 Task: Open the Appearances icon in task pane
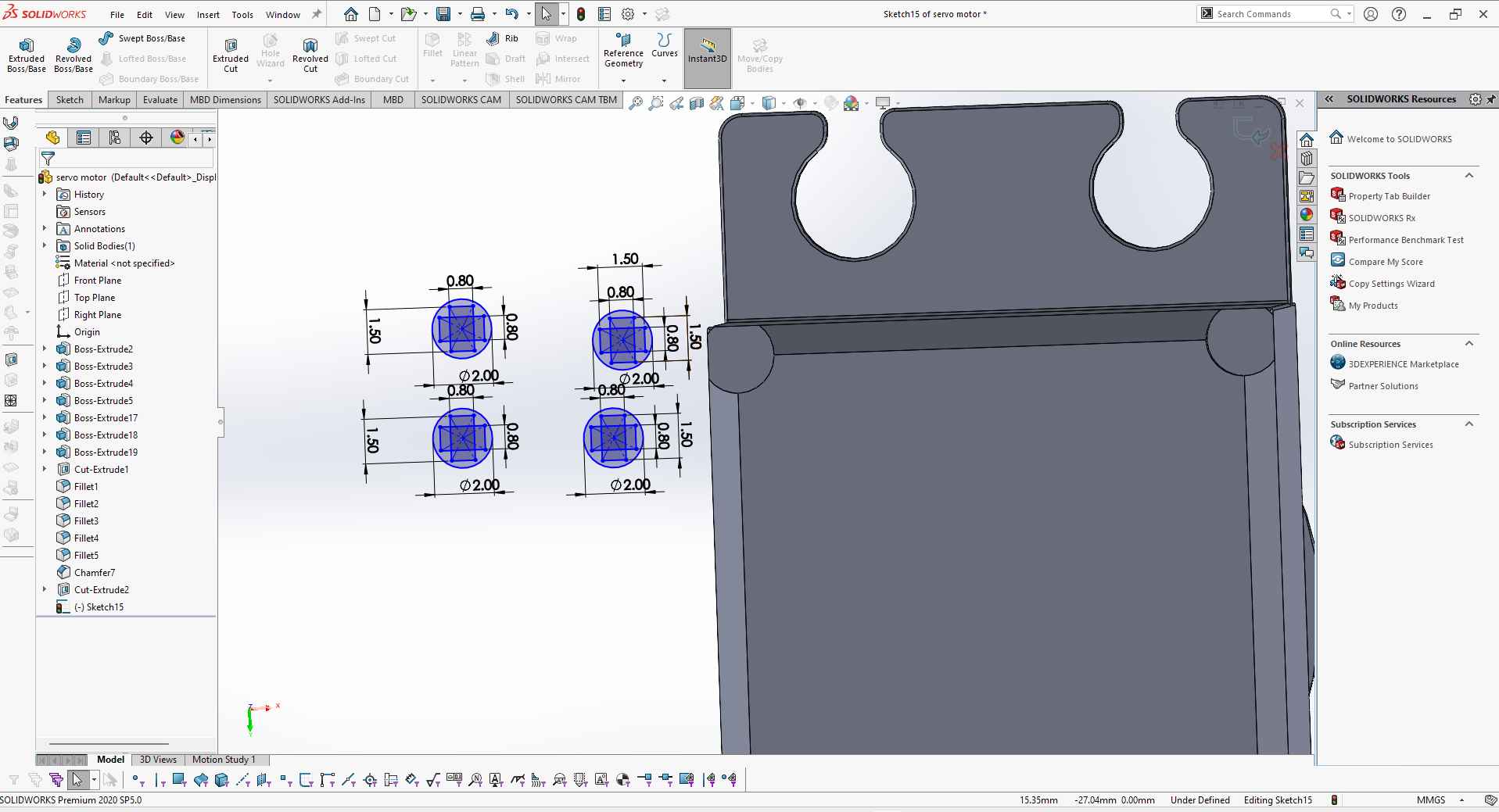(1307, 215)
